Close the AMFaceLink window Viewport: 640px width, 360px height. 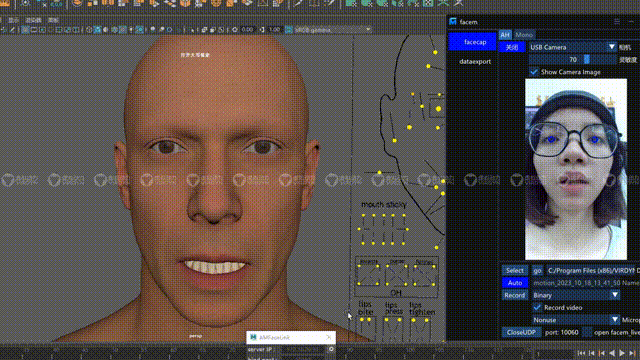329,337
